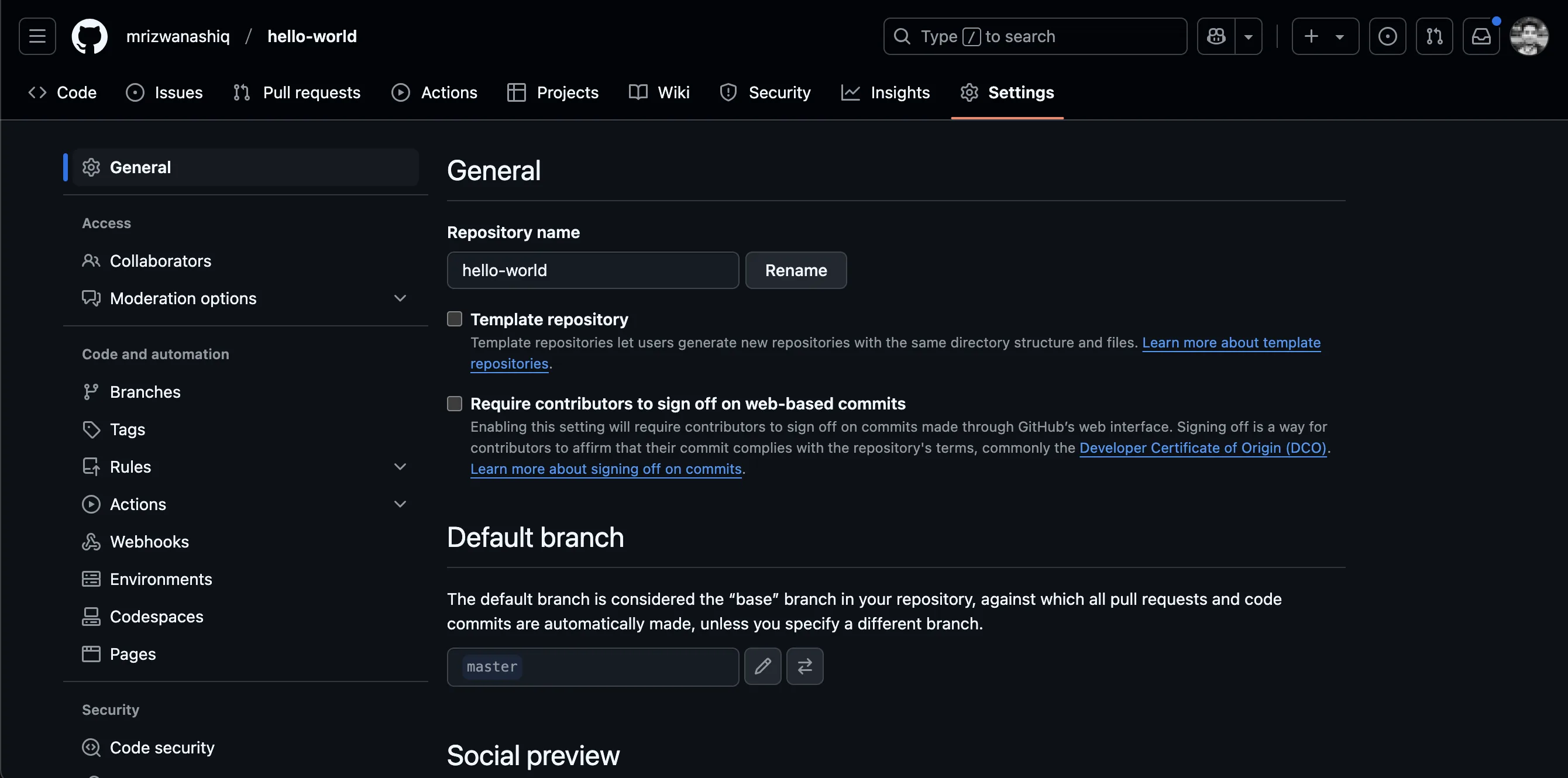Open Environments settings
Screen dimensions: 1568x778
pyautogui.click(x=246, y=579)
